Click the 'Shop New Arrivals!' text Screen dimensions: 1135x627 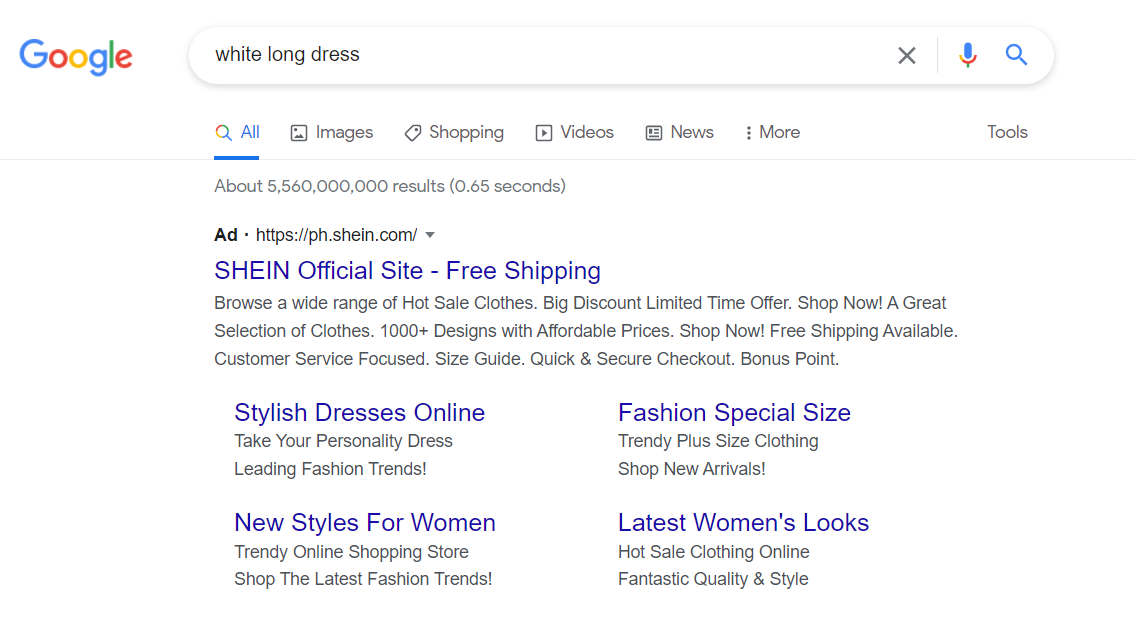pyautogui.click(x=691, y=469)
